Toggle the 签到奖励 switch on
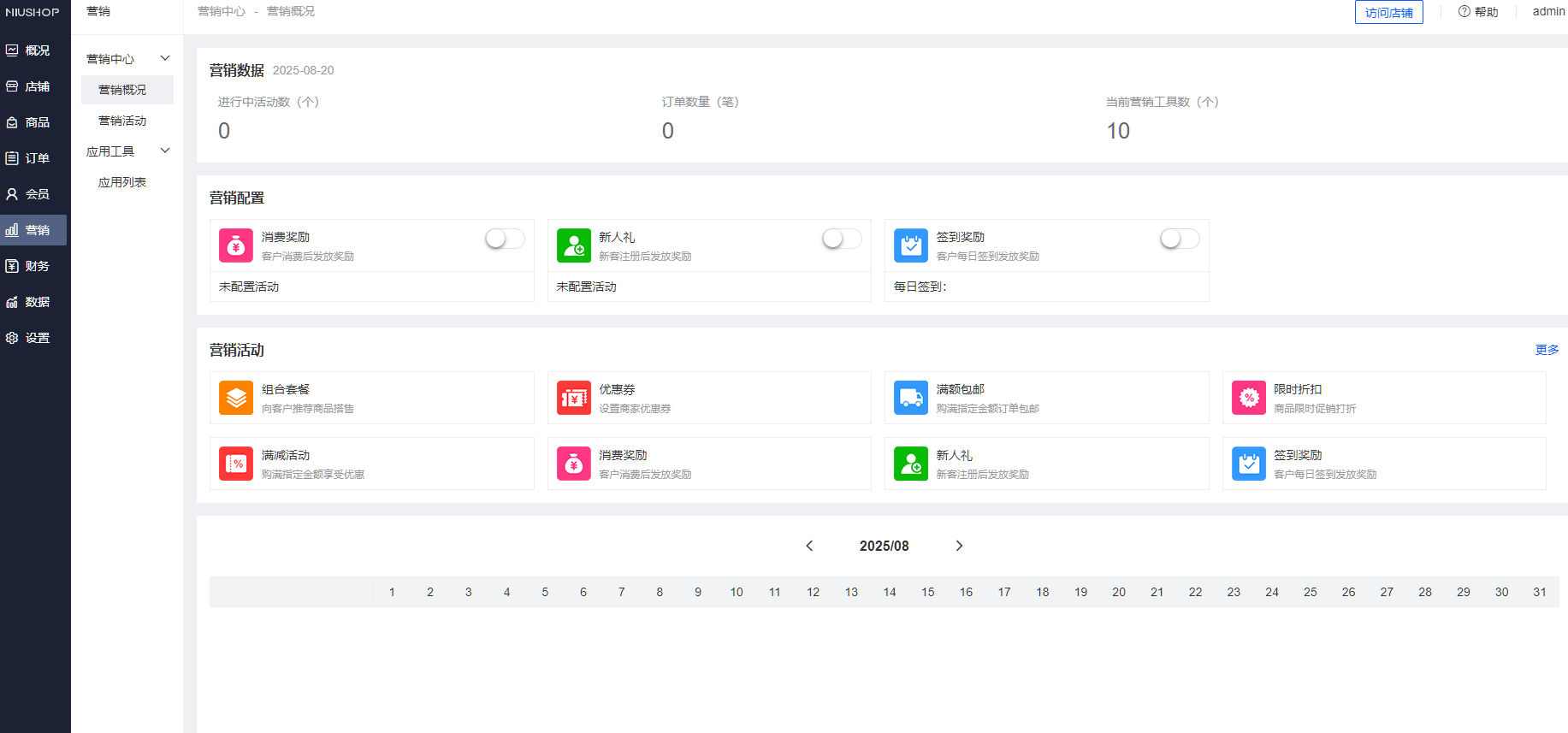 (1179, 239)
